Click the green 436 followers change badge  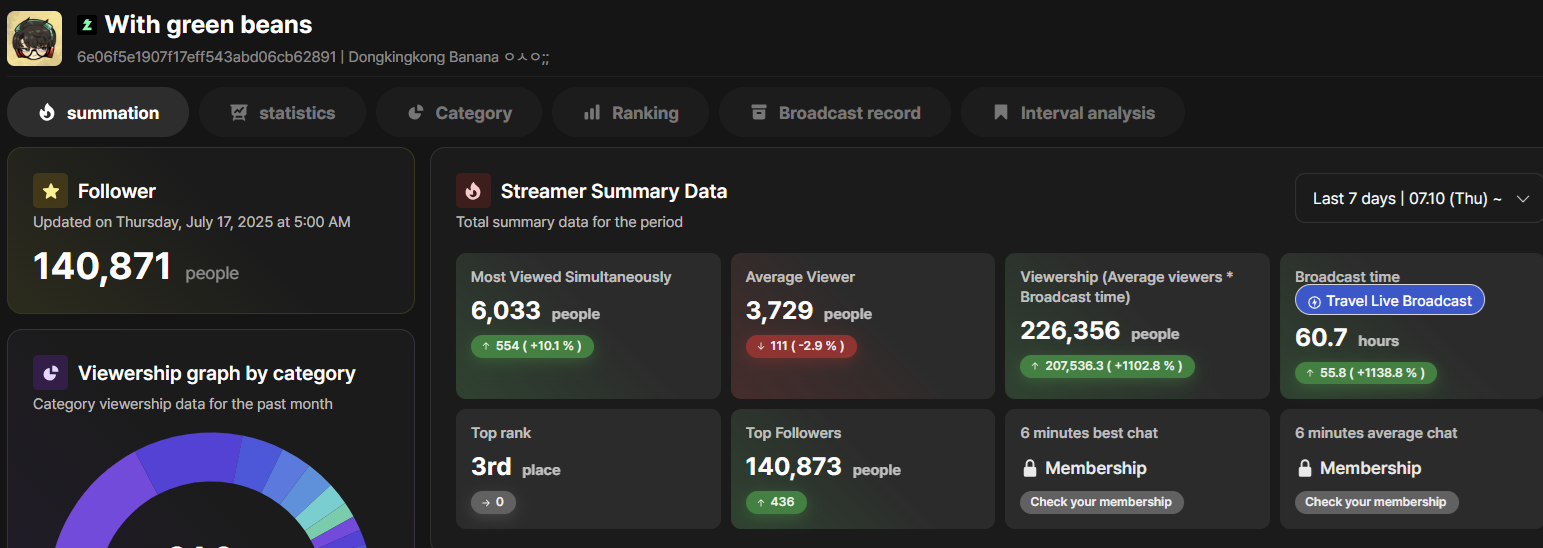coord(776,502)
